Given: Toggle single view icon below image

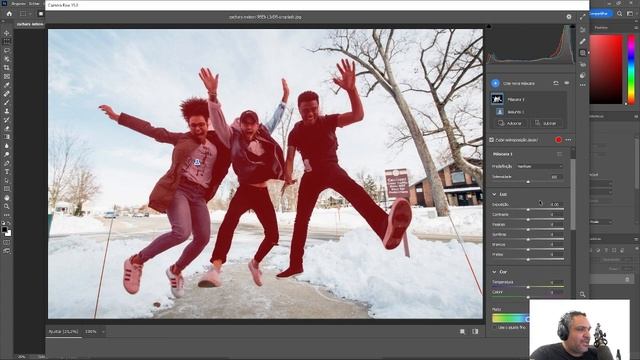Looking at the screenshot, I should [462, 331].
